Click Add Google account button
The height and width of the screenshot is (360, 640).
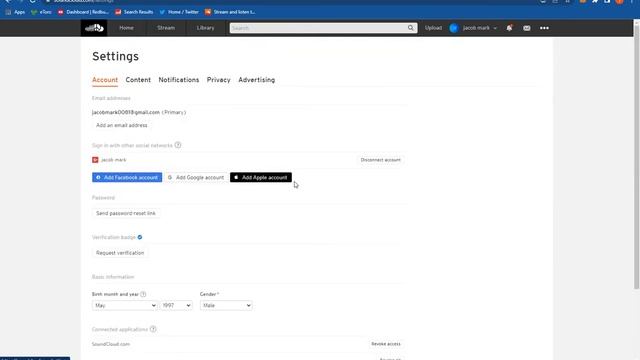point(196,178)
